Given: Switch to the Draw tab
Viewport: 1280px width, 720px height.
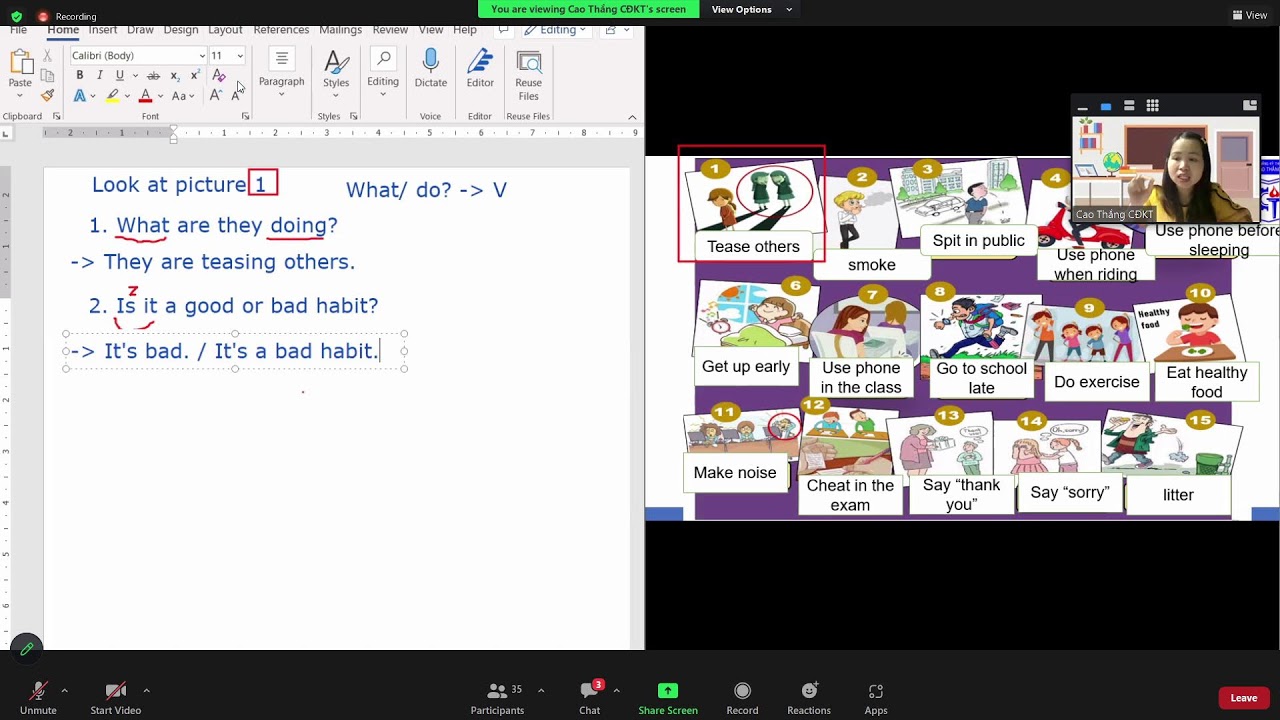Looking at the screenshot, I should (141, 30).
